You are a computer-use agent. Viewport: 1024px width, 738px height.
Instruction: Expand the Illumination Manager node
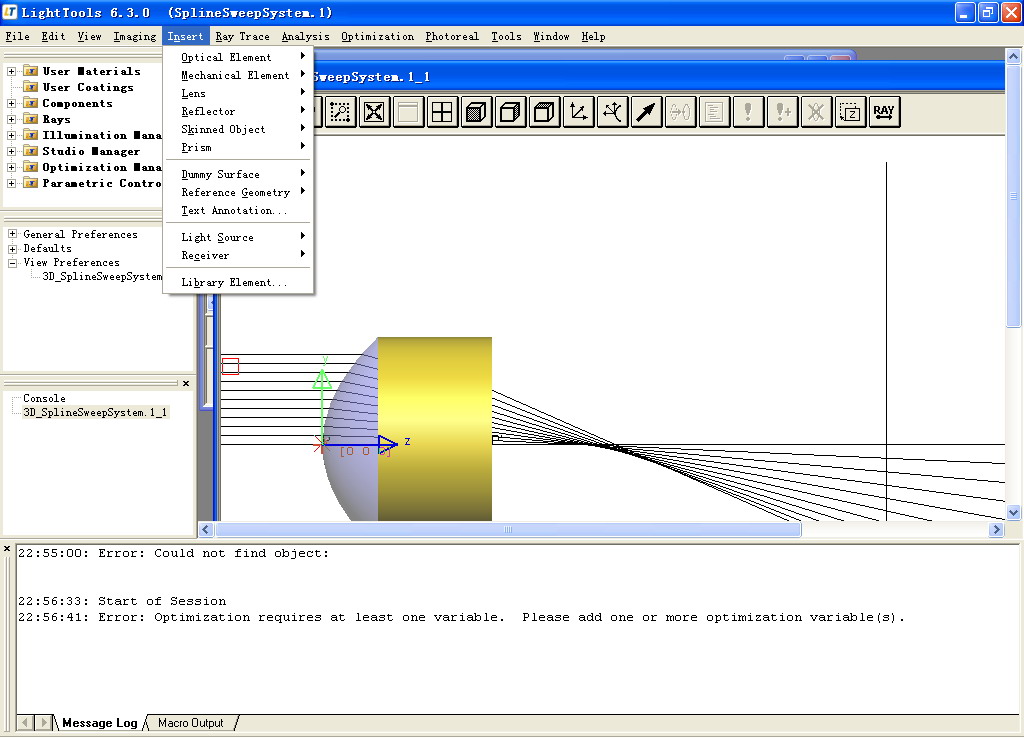coord(12,135)
